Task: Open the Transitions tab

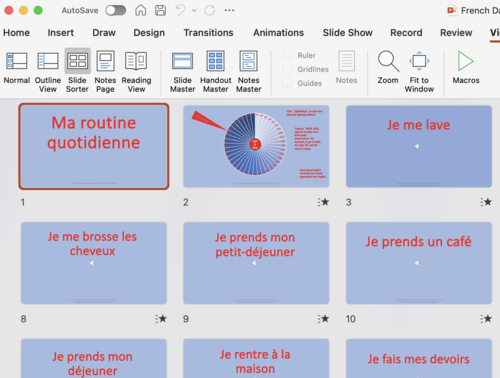Action: [208, 33]
